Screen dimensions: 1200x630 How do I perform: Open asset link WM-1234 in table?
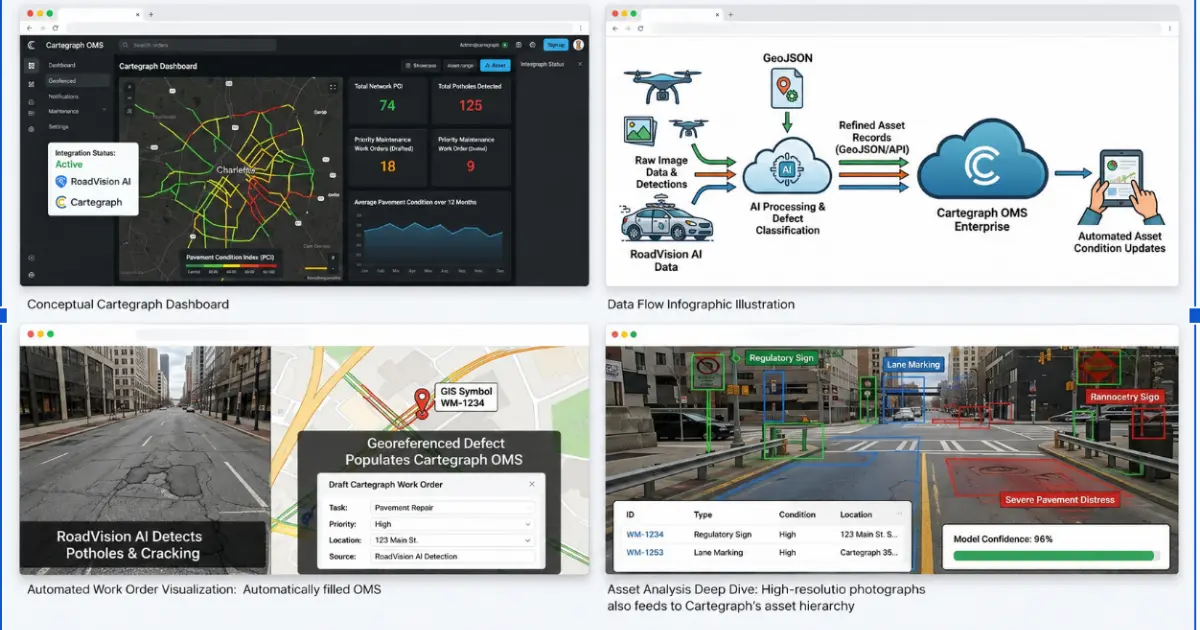645,534
